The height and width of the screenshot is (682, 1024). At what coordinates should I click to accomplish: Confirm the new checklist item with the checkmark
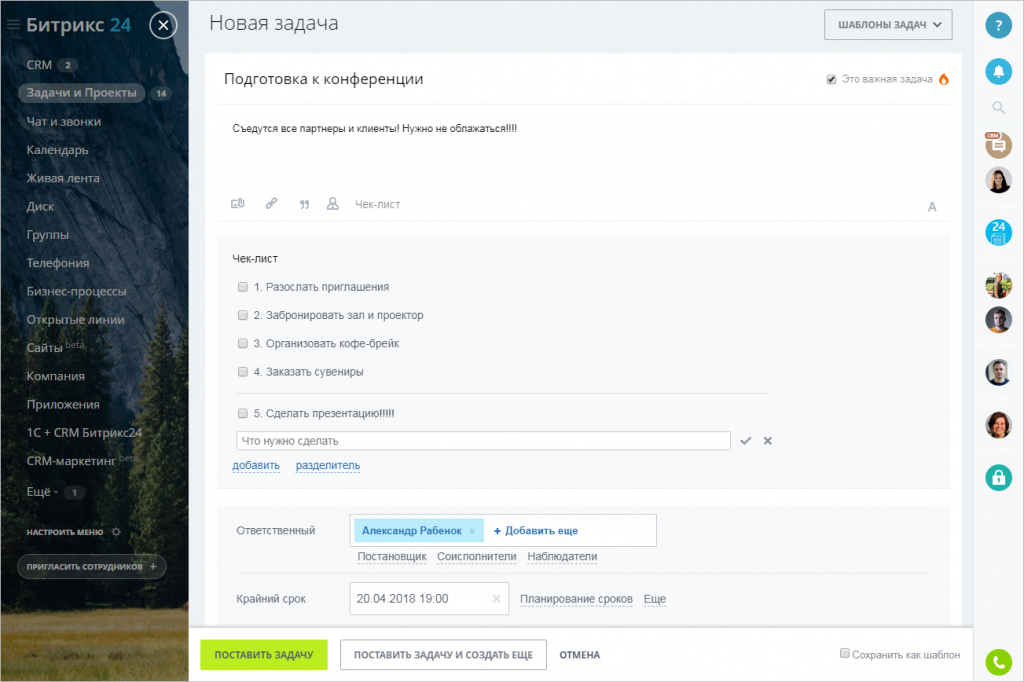(745, 441)
